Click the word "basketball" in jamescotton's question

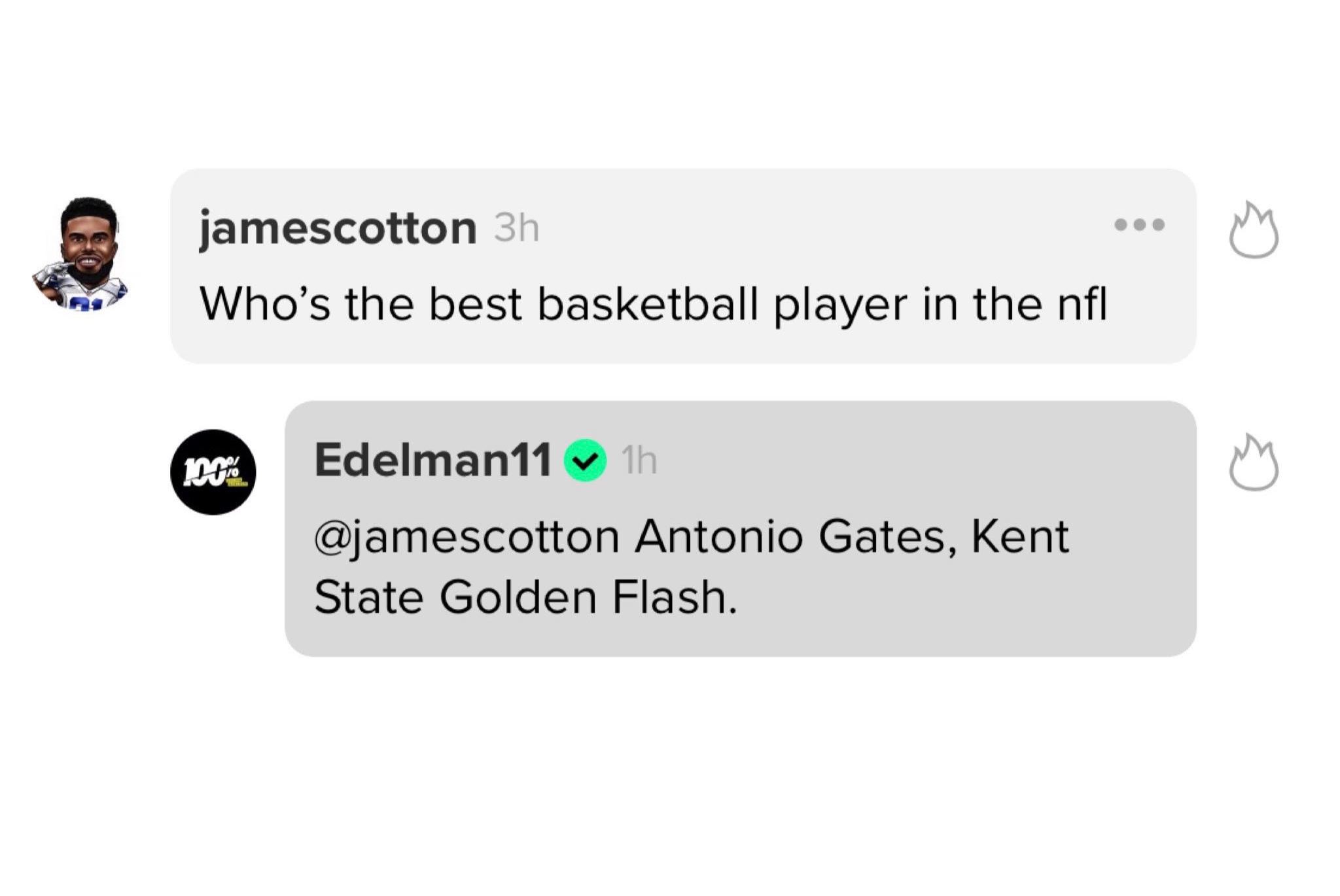[646, 304]
